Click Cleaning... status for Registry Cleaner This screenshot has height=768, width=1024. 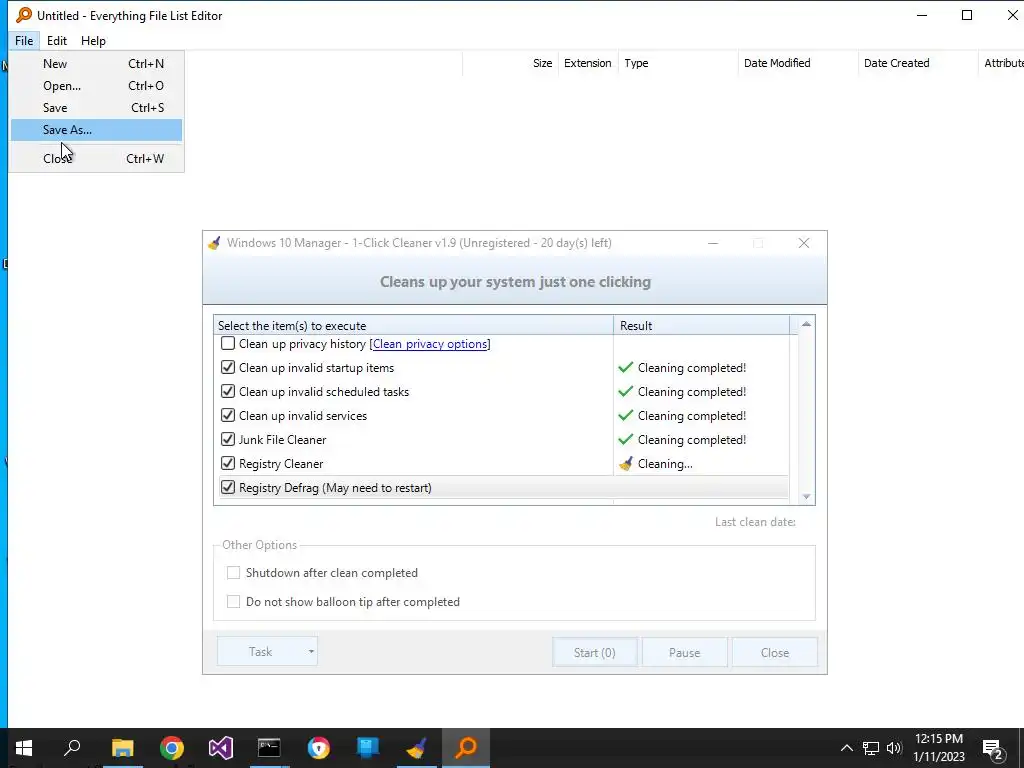point(665,464)
